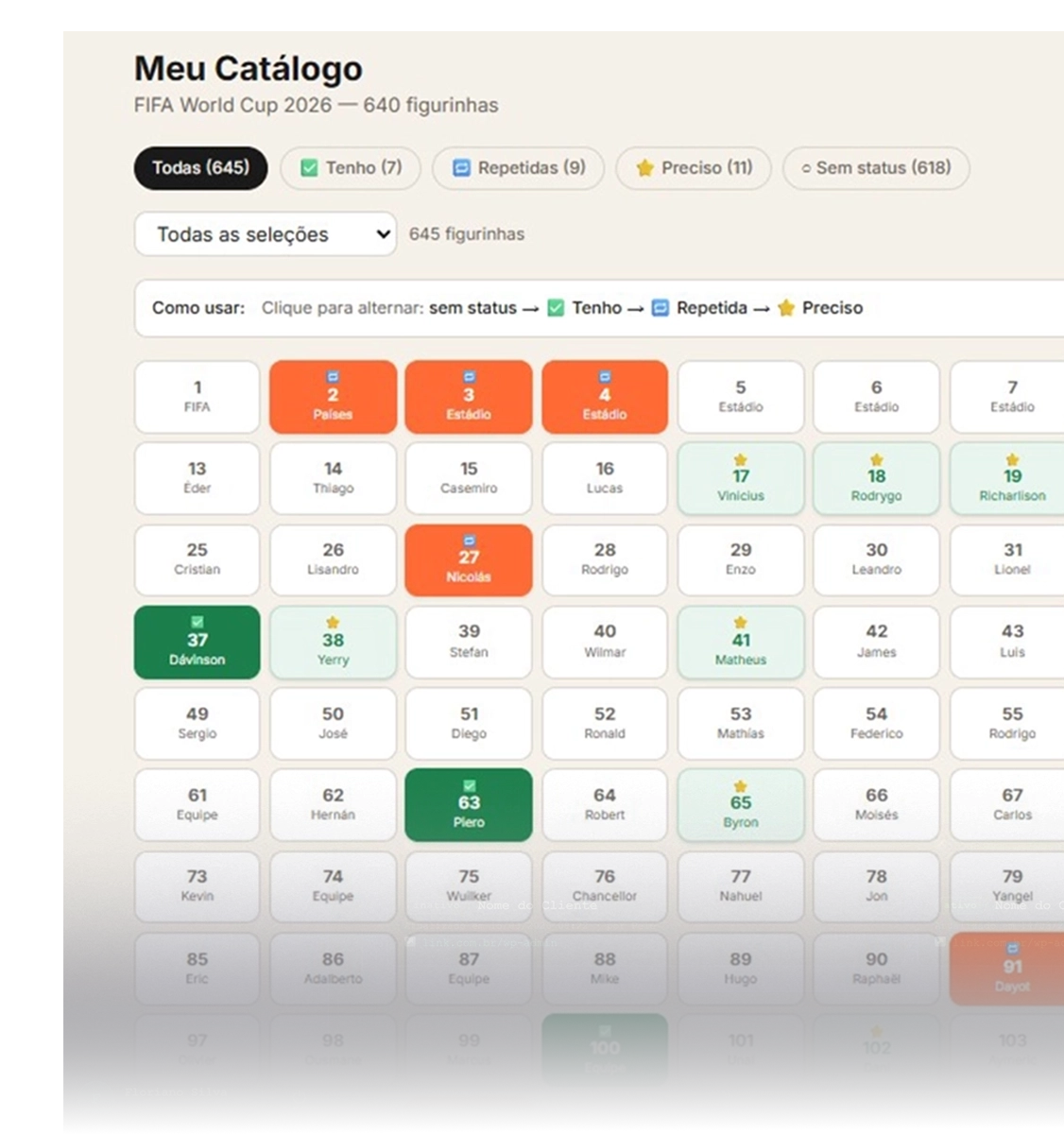Viewport: 1064px width, 1134px height.
Task: Click the checkmark icon on Dávinson sticker 37
Action: [x=197, y=623]
